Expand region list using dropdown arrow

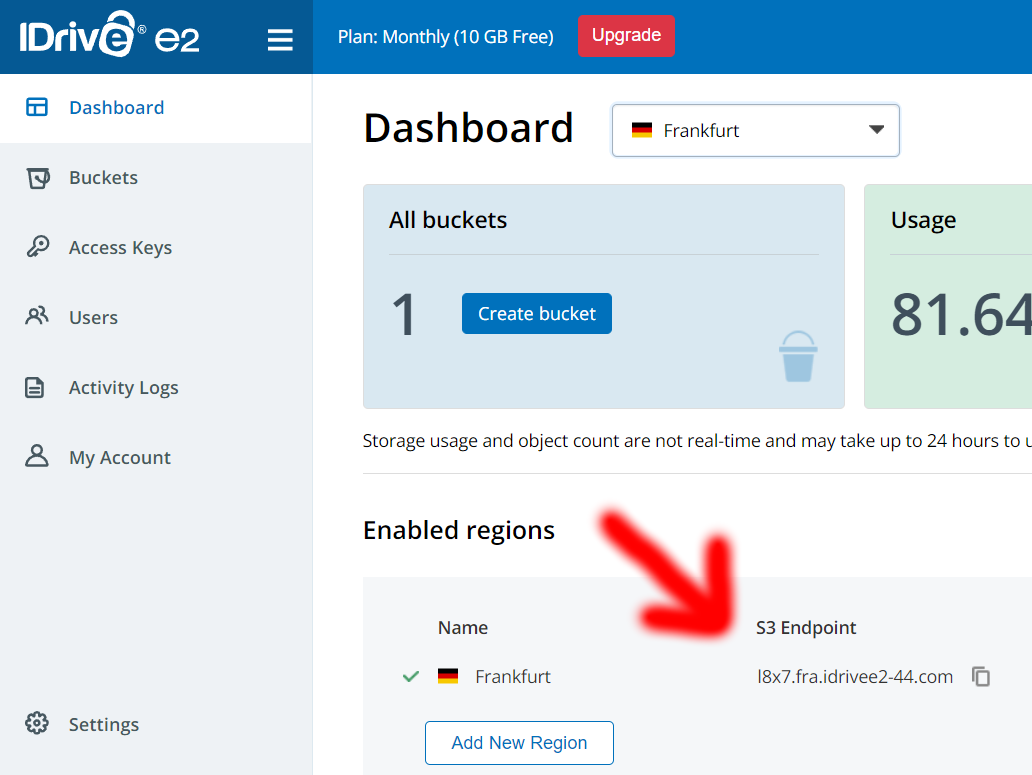876,130
